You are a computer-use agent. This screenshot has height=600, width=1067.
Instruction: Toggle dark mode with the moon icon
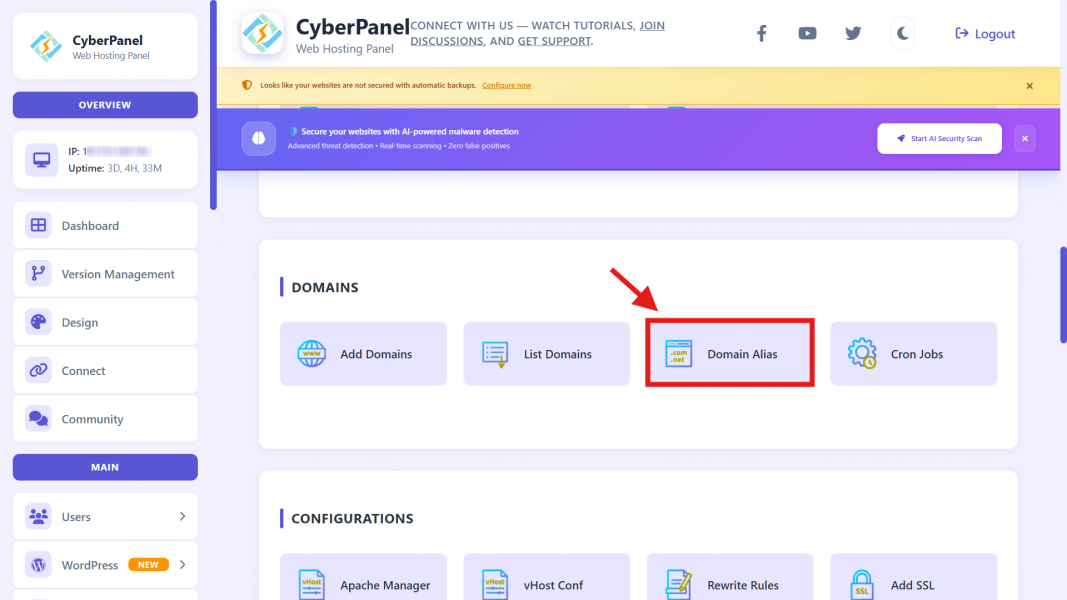902,33
